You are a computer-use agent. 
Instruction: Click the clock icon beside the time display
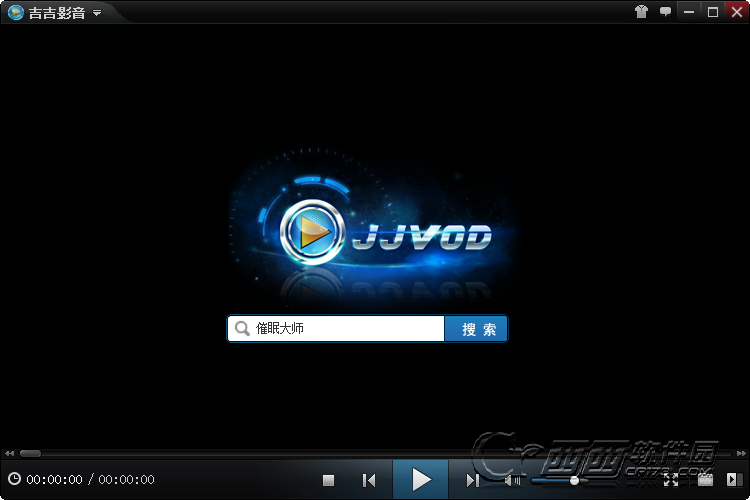(14, 478)
